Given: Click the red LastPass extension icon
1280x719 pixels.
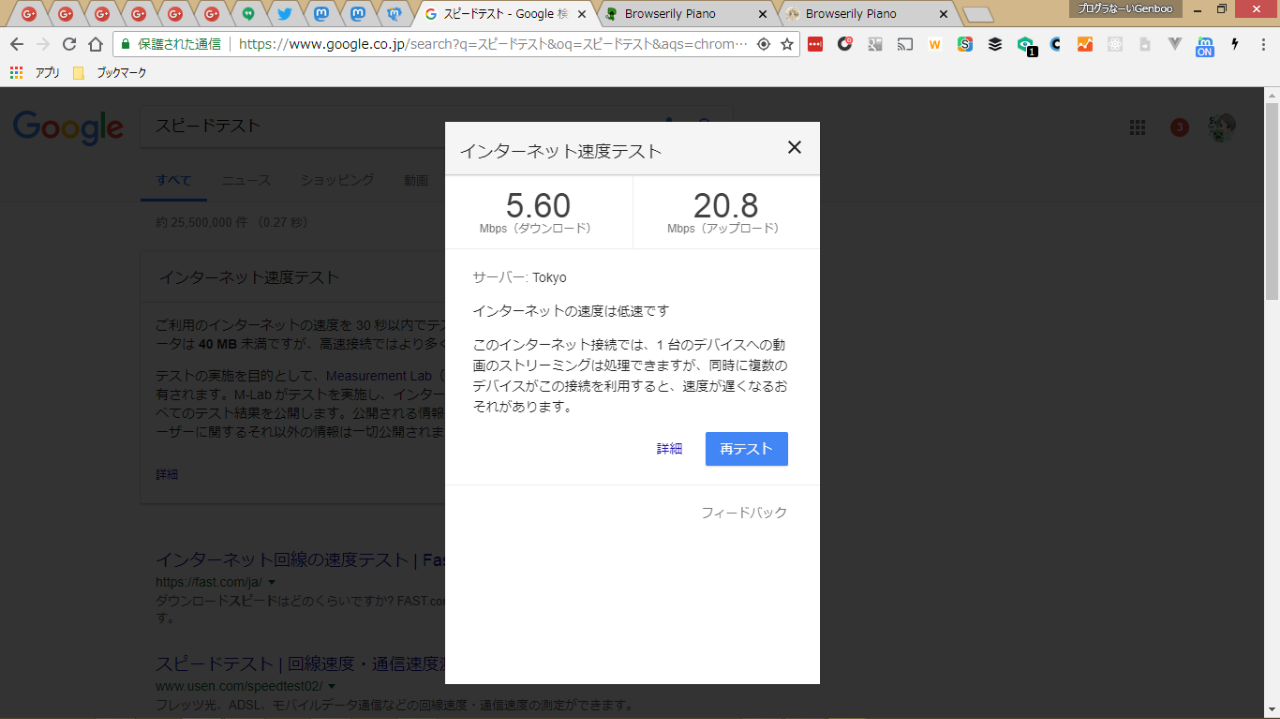Looking at the screenshot, I should [815, 44].
